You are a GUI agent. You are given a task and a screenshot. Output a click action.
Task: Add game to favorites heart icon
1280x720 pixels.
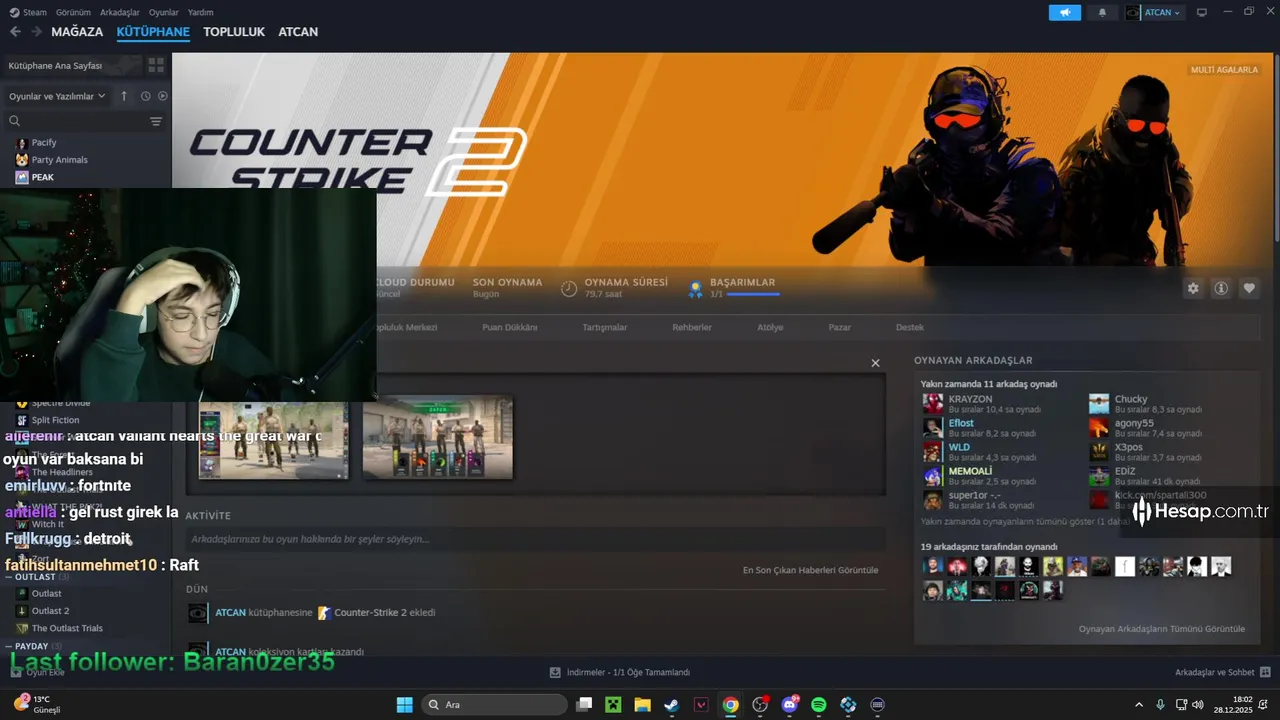1249,288
